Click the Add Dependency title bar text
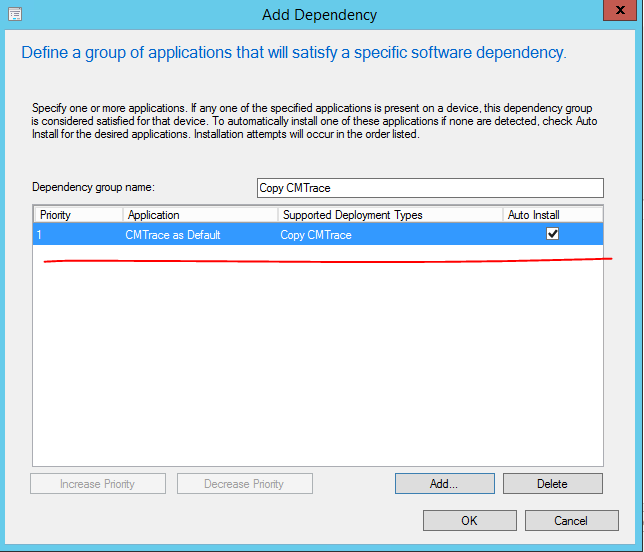644x552 pixels. 319,15
